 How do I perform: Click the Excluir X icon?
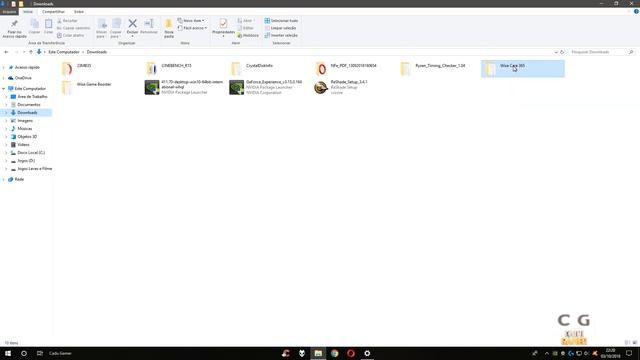132,24
